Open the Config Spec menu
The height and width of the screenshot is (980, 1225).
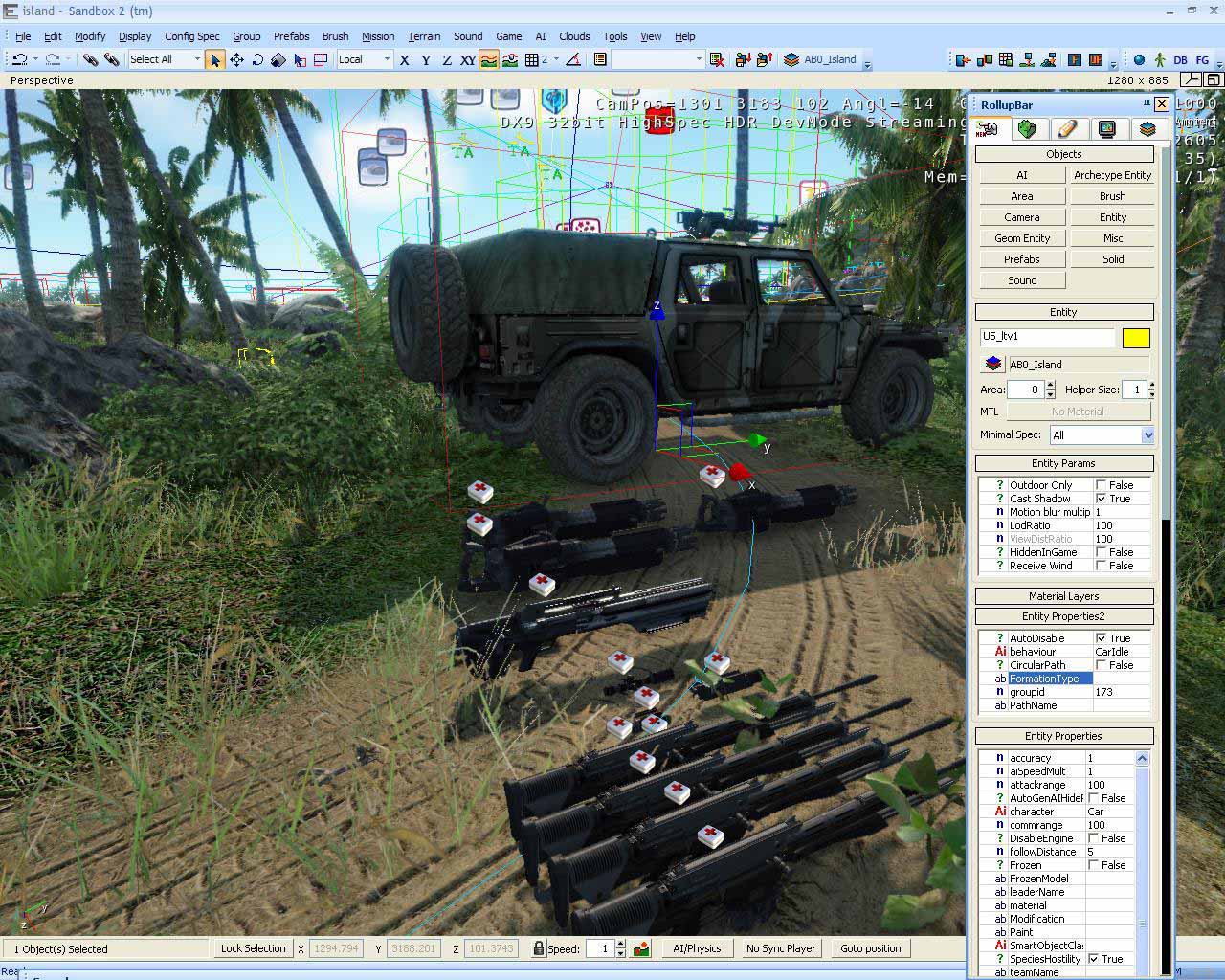191,36
